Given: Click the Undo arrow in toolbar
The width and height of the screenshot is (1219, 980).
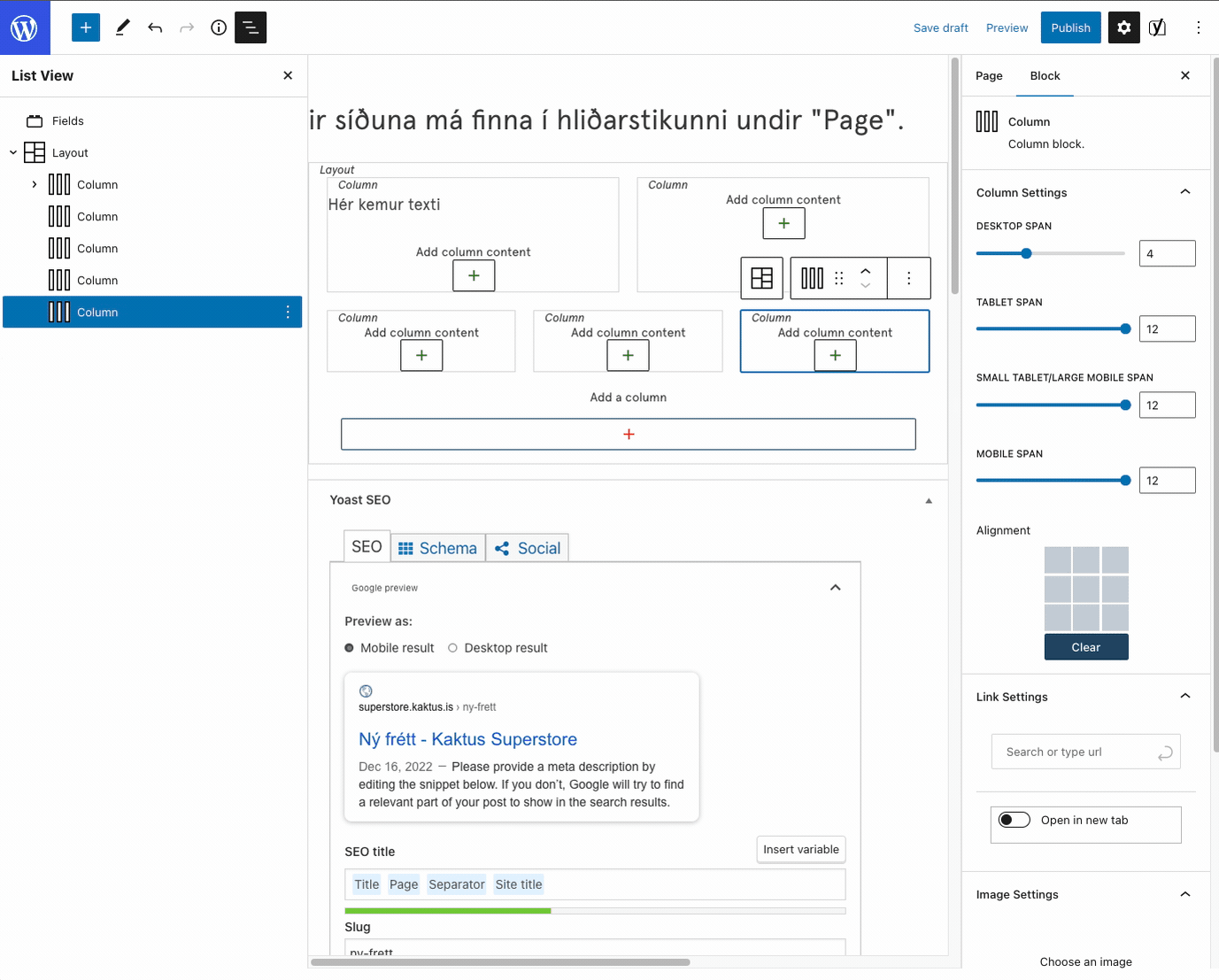Looking at the screenshot, I should click(155, 27).
